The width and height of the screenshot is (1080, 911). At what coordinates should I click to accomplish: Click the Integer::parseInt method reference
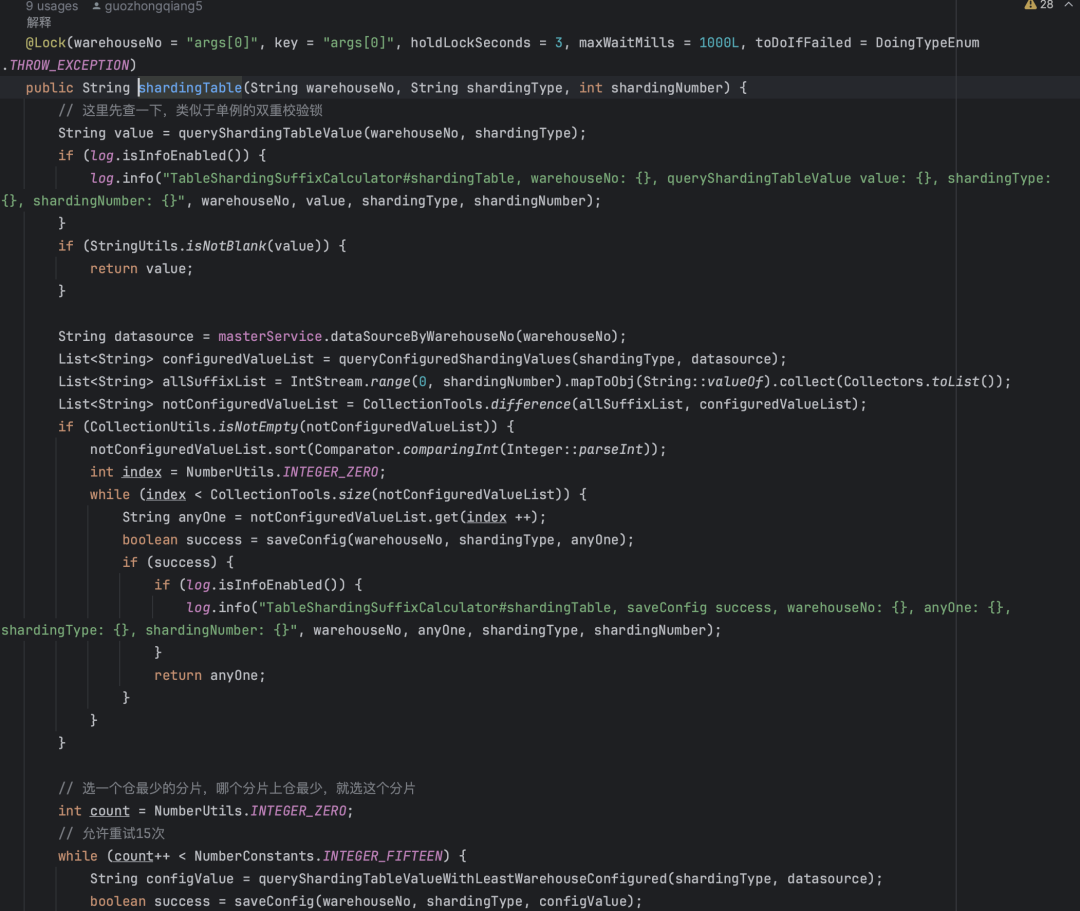(573, 450)
